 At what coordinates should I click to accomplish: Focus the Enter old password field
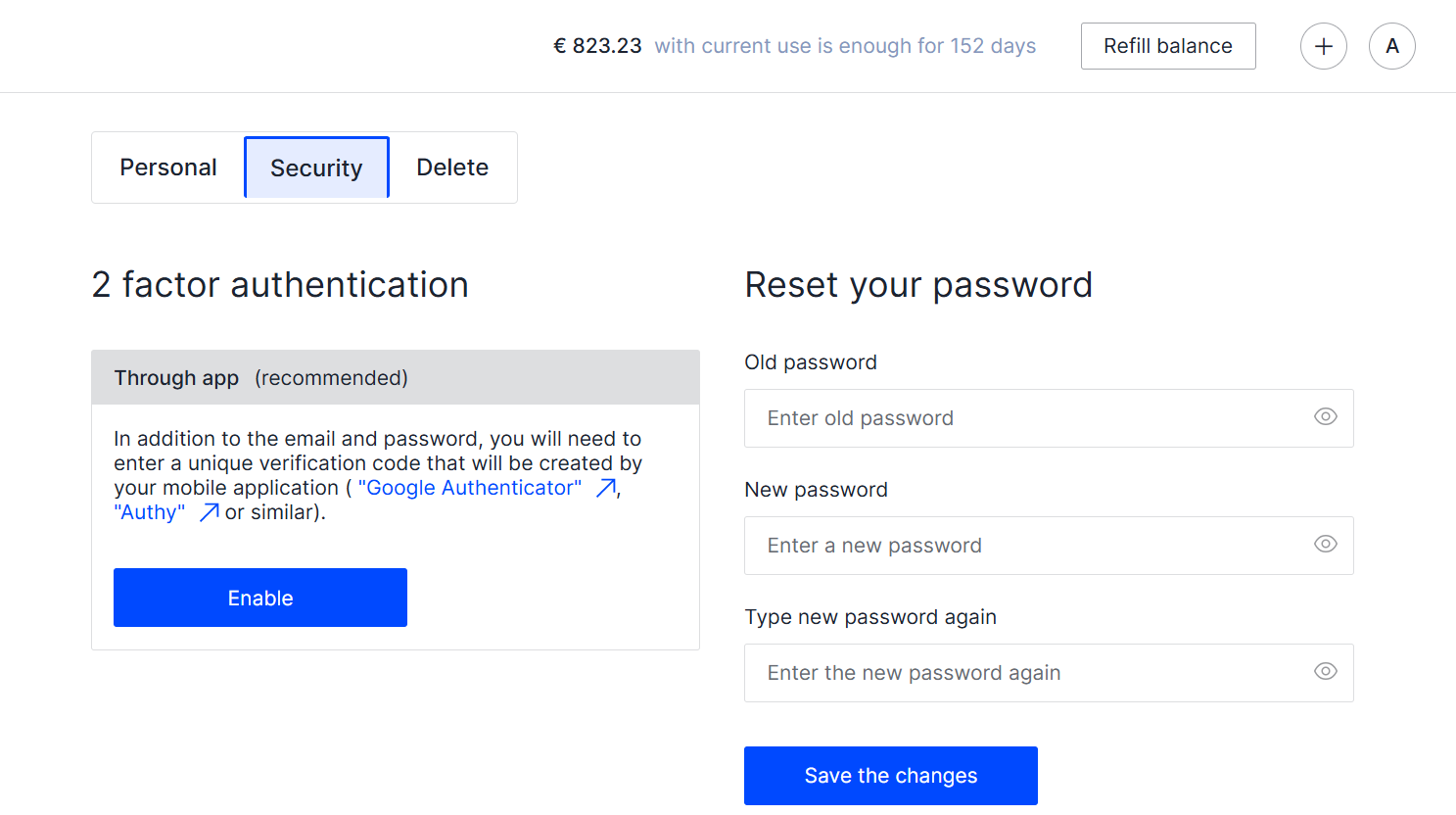pyautogui.click(x=1028, y=418)
